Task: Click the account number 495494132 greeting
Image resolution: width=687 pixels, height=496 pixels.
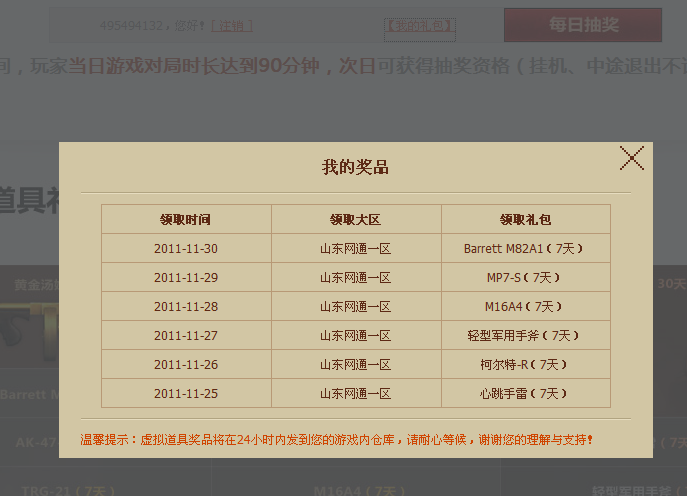Action: coord(152,26)
